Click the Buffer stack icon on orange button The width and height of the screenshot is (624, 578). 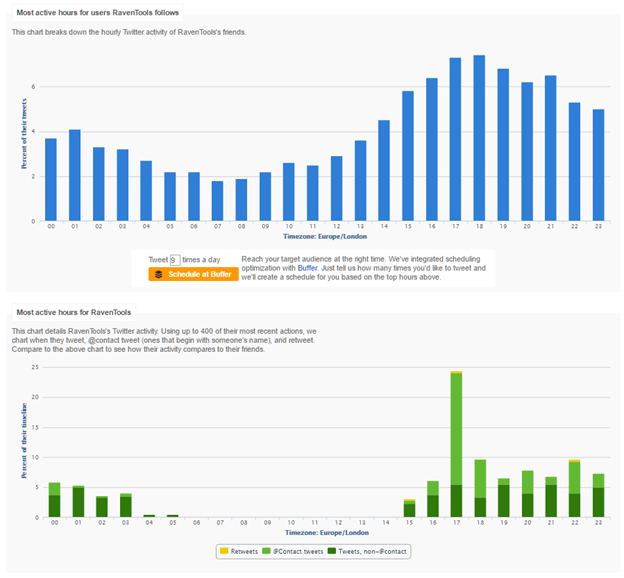tap(158, 274)
